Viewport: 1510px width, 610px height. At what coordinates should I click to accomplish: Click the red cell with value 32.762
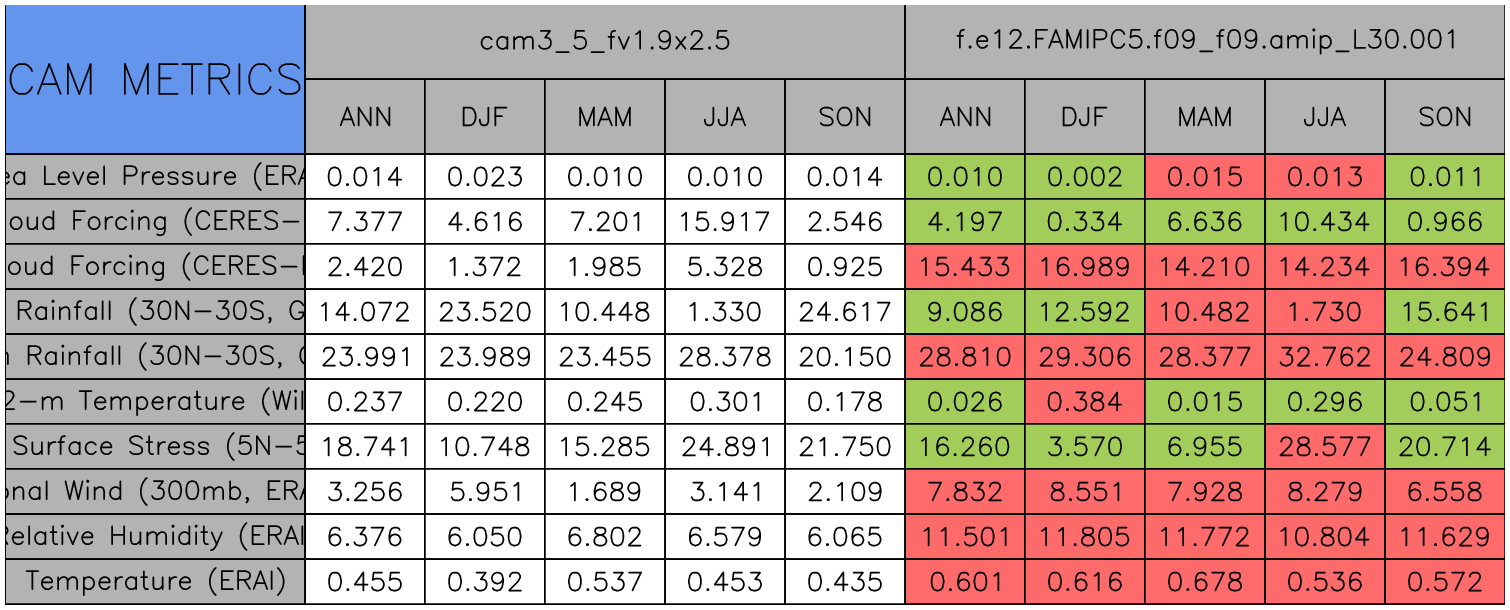[x=1325, y=357]
